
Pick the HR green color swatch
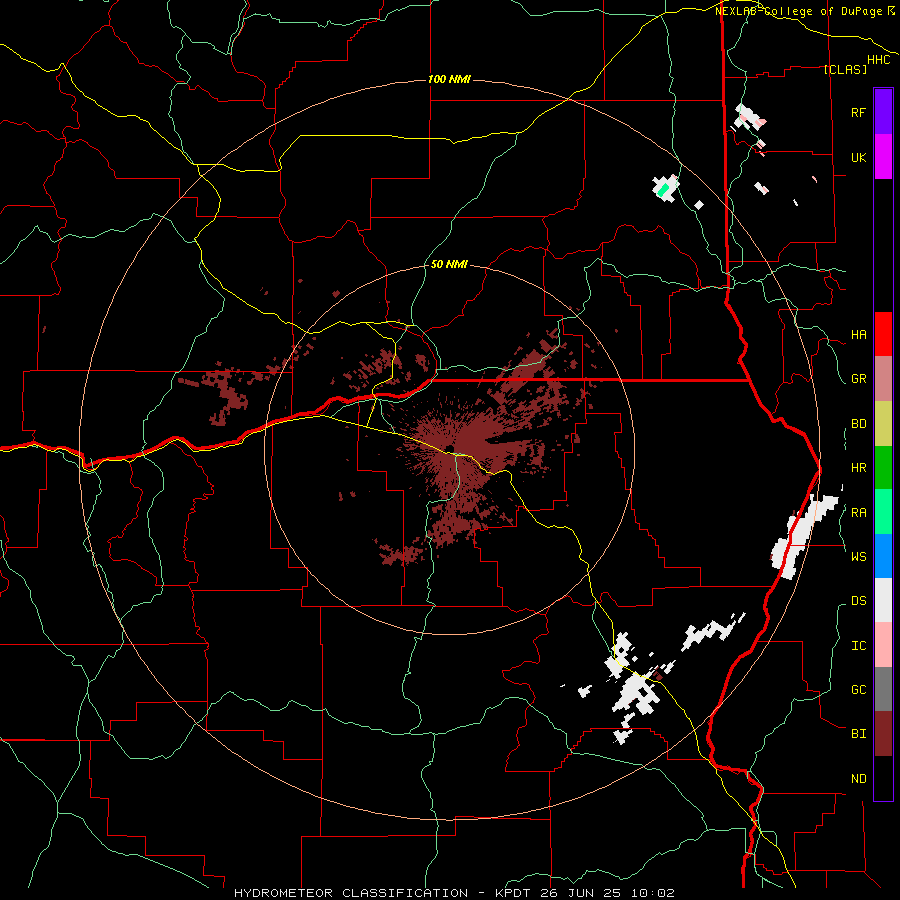point(883,467)
